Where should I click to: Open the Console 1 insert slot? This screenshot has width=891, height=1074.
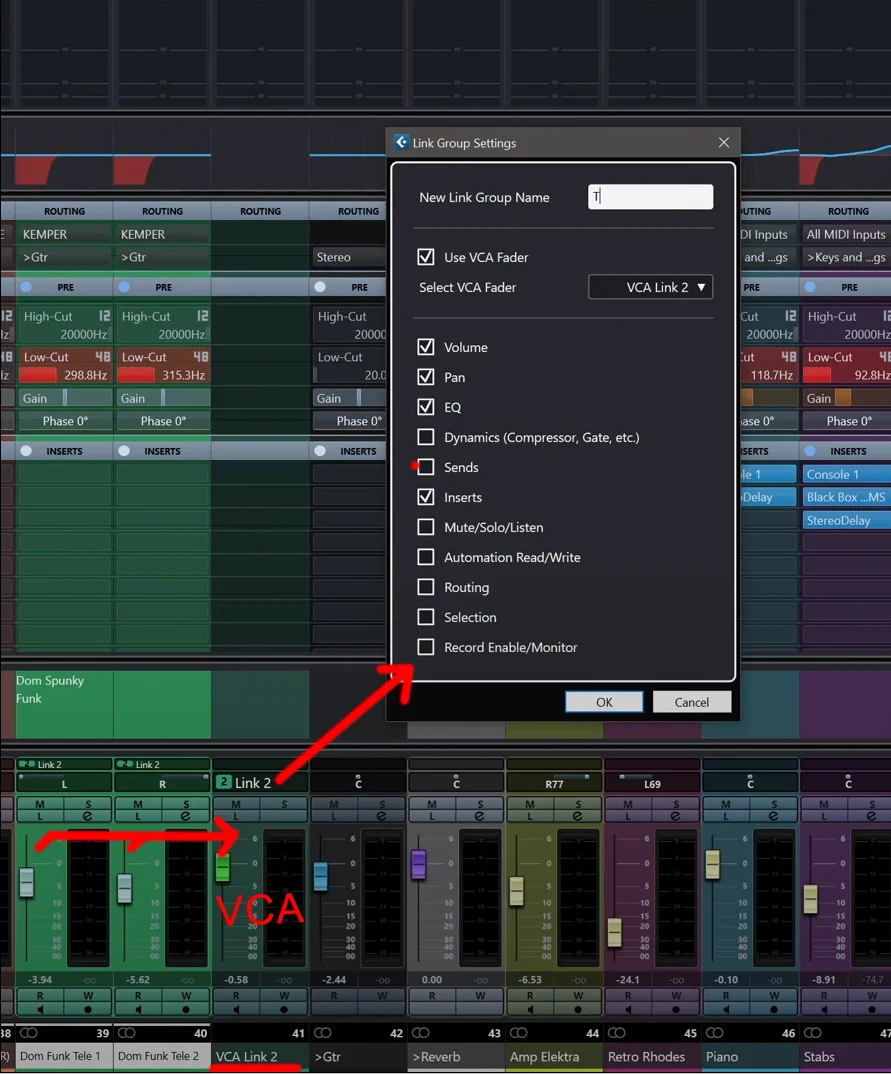pos(846,474)
